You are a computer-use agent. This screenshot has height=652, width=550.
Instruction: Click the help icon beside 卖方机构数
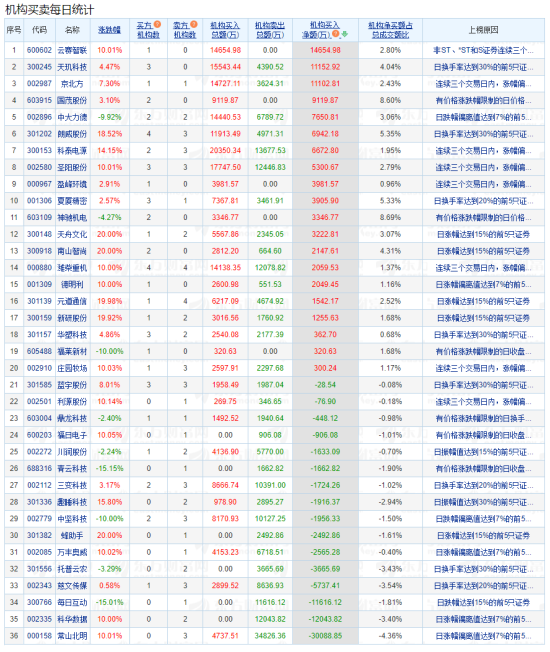point(194,25)
